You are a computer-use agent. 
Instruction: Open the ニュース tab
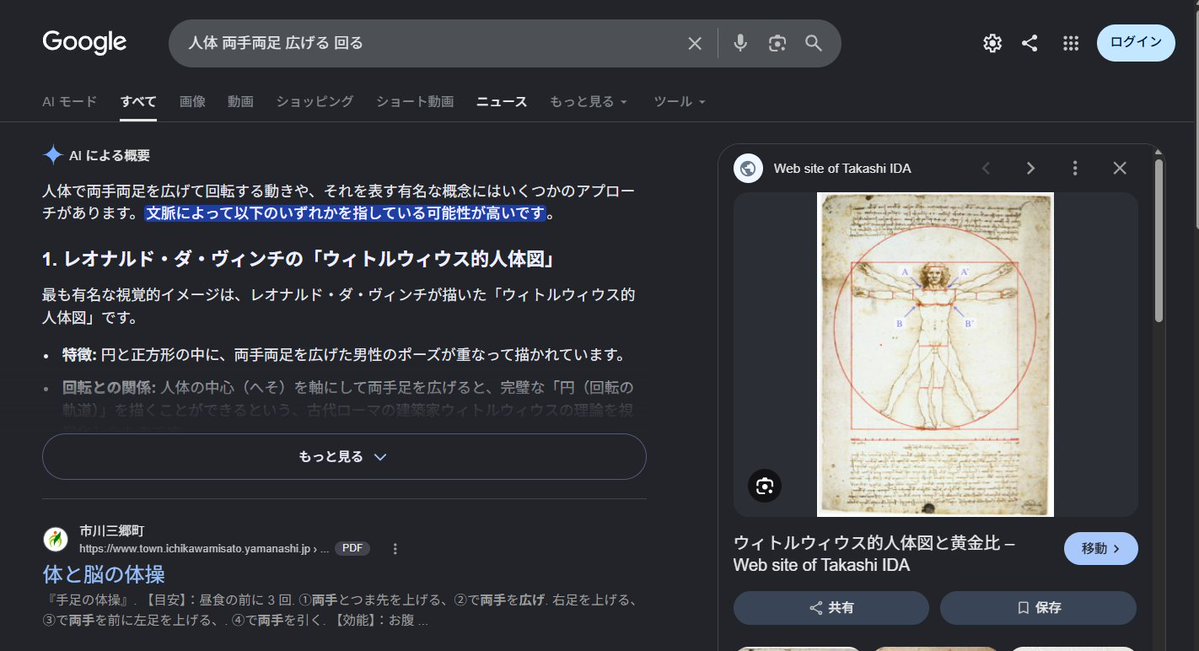(x=502, y=102)
